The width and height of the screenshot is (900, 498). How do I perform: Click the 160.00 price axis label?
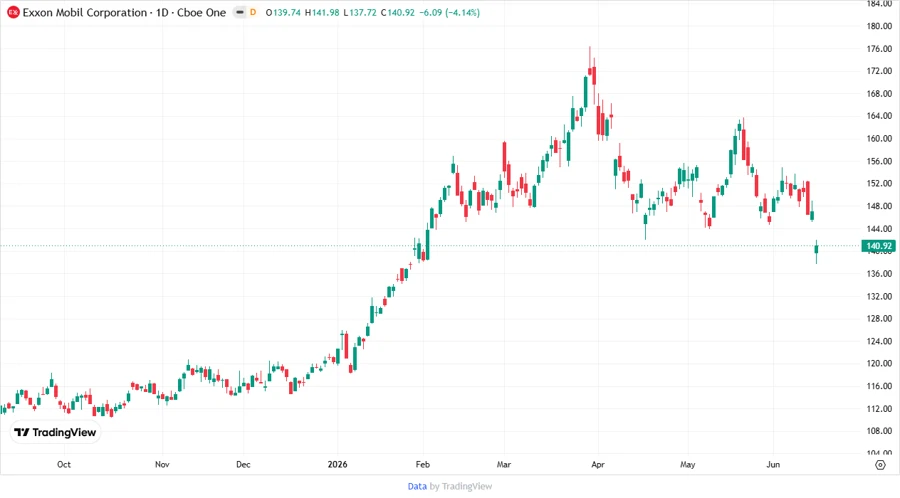(879, 138)
